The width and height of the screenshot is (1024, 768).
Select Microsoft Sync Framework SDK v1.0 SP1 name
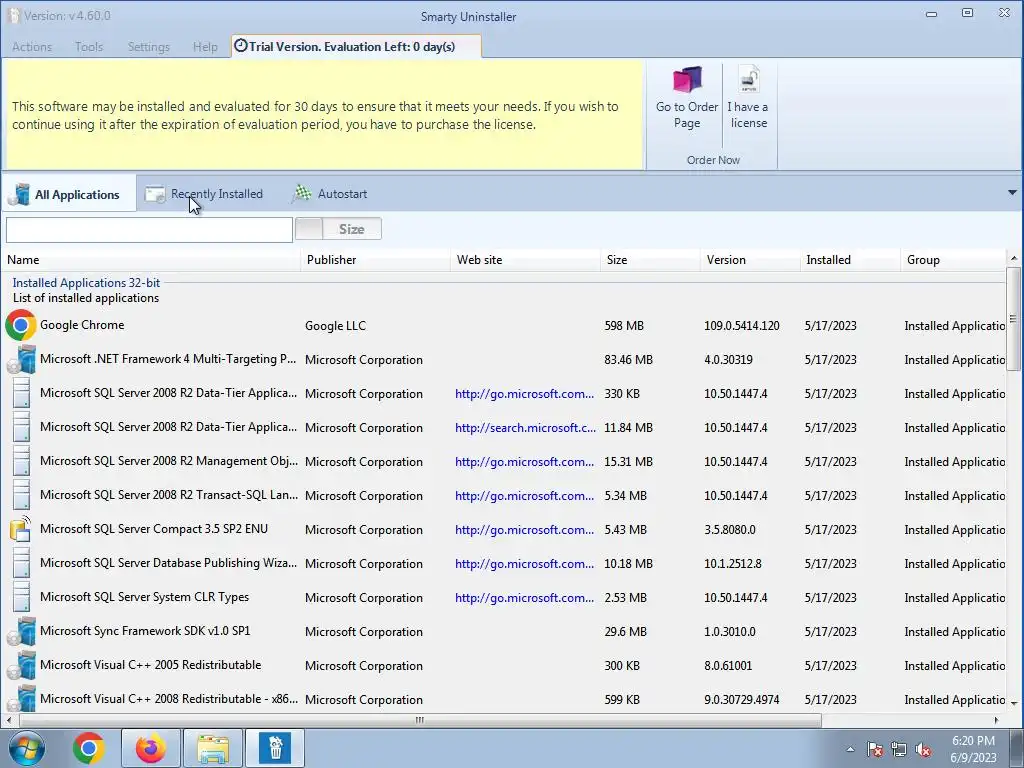click(145, 631)
